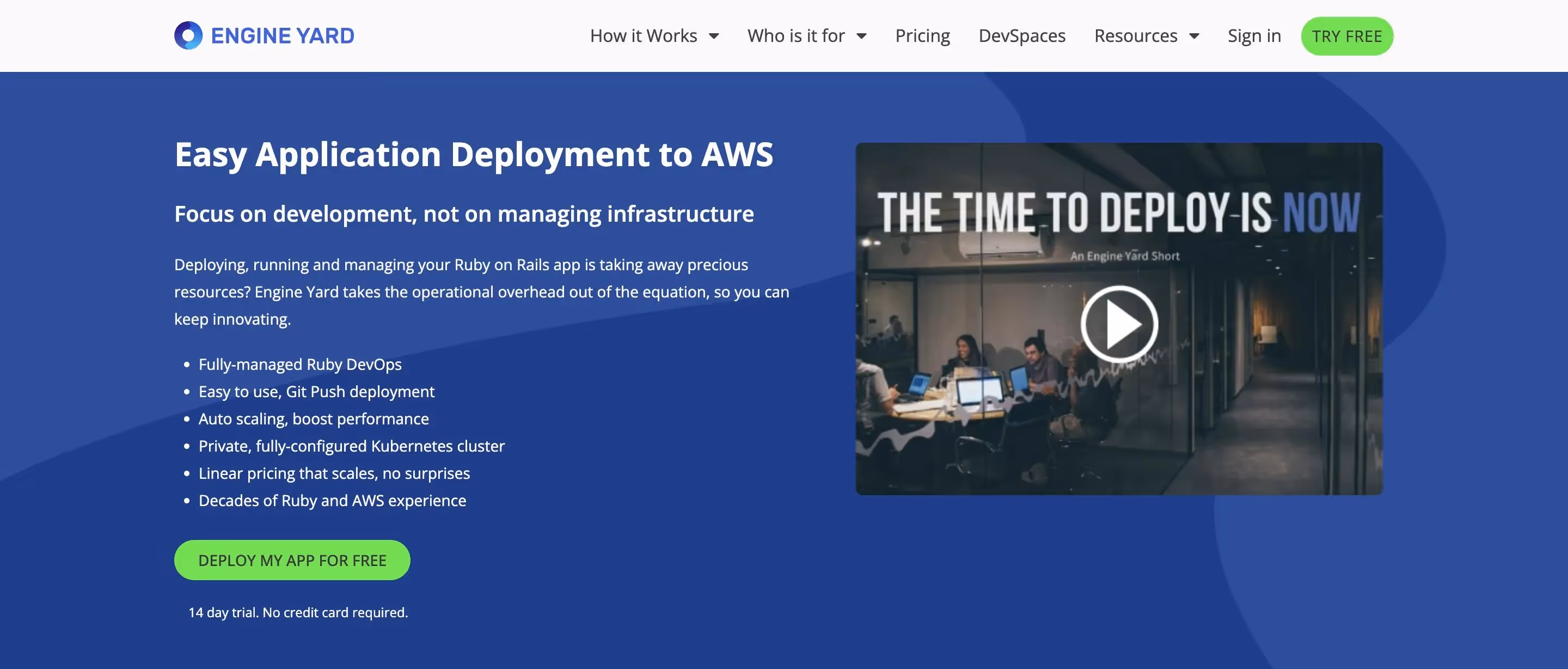Click the How it Works menu label
Viewport: 1568px width, 669px height.
coord(644,36)
